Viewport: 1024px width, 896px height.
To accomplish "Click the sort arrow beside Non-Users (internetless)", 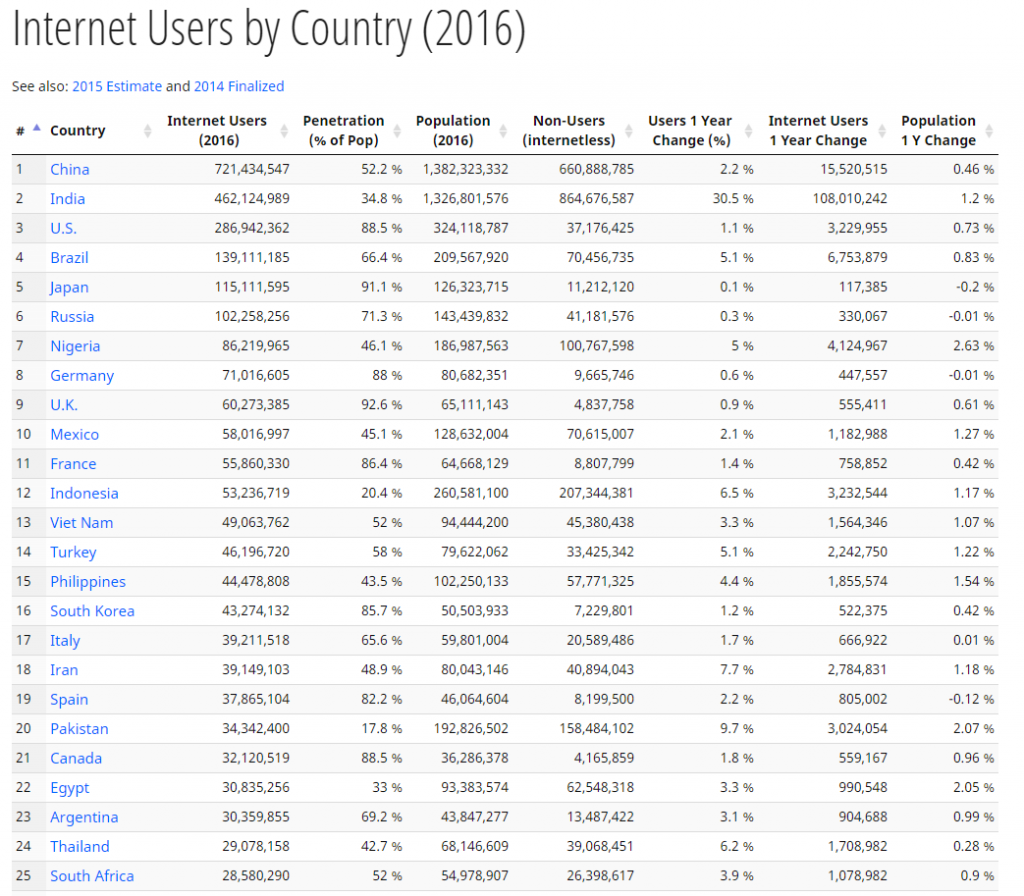I will (631, 131).
